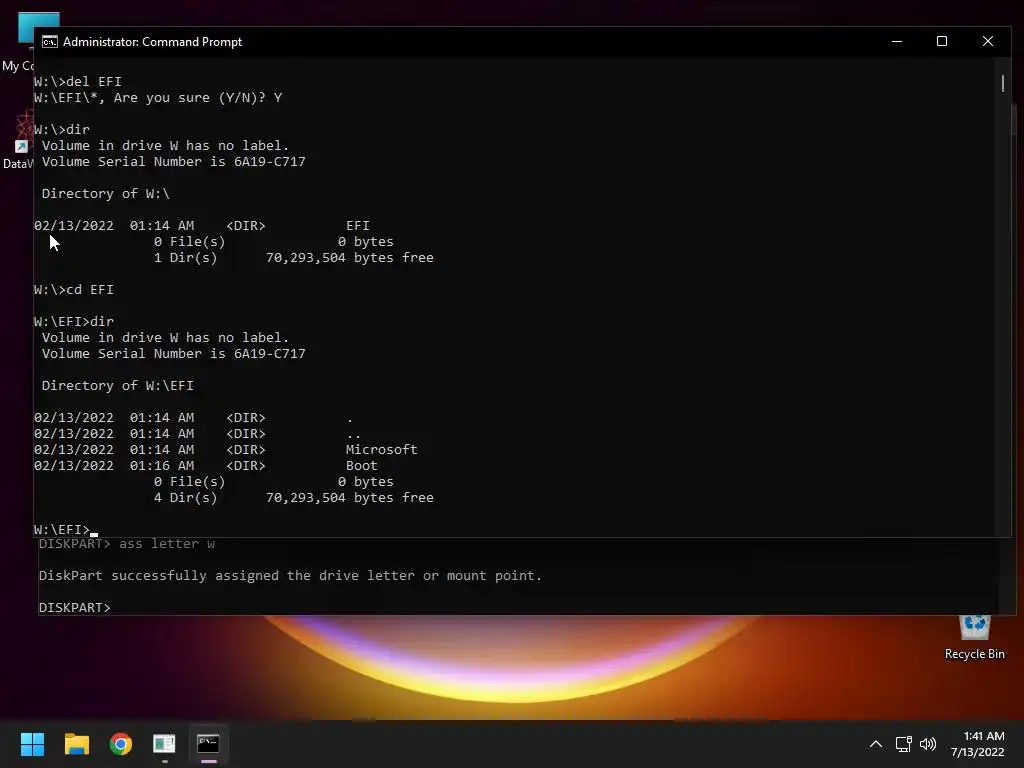
Task: Click the 'cd EFI' command line
Action: pos(74,290)
